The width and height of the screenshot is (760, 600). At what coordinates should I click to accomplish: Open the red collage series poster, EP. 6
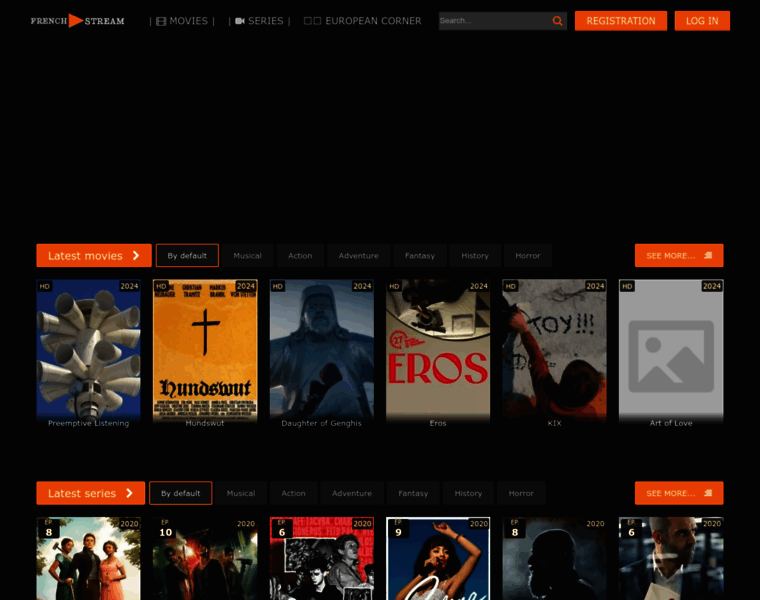322,558
